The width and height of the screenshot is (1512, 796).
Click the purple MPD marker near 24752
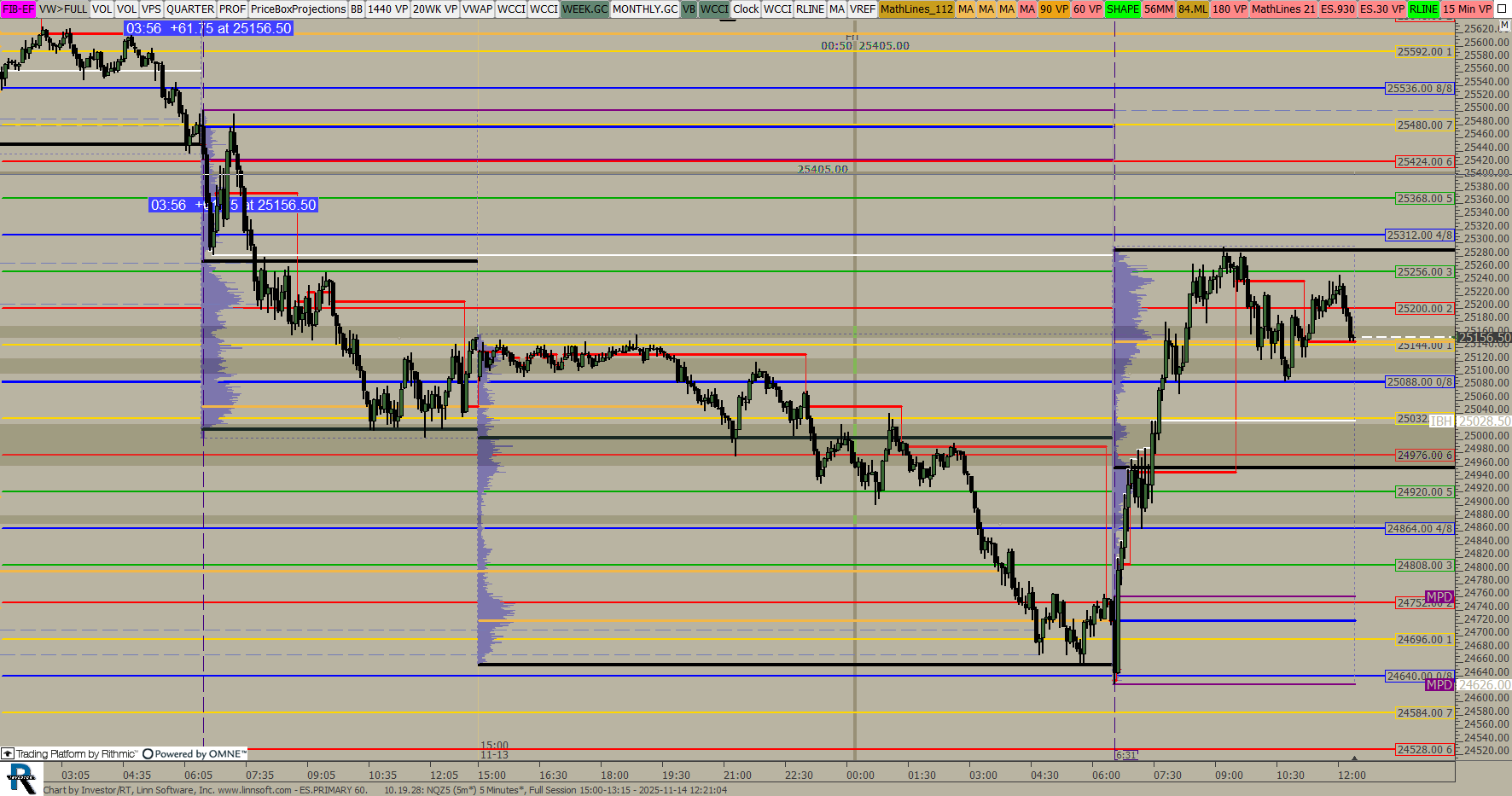pyautogui.click(x=1439, y=597)
